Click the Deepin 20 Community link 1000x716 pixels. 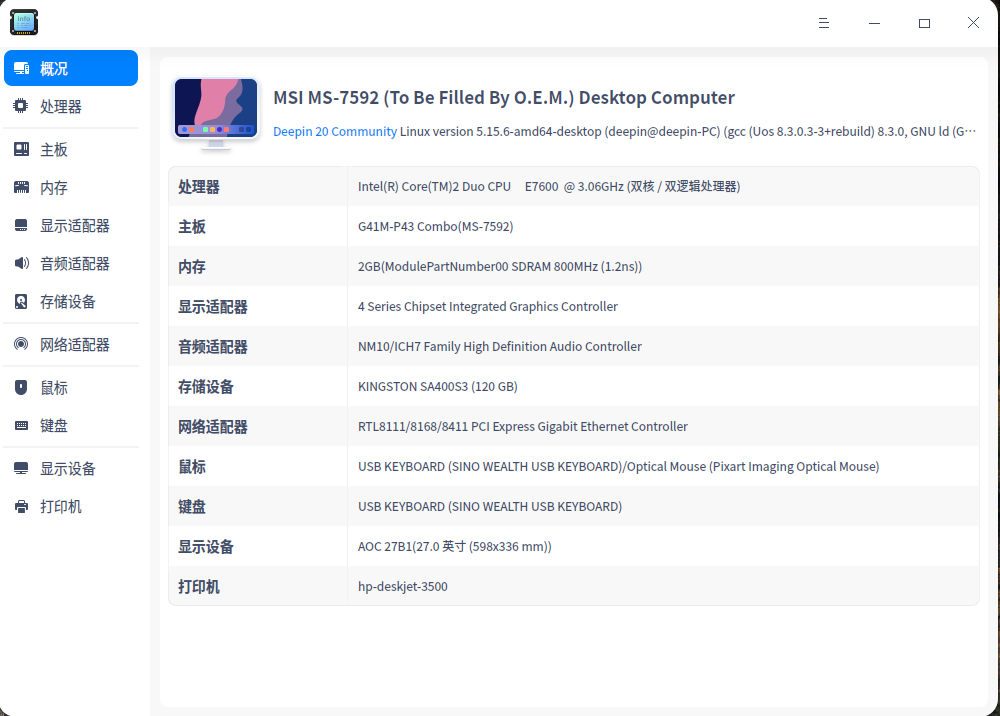[335, 131]
